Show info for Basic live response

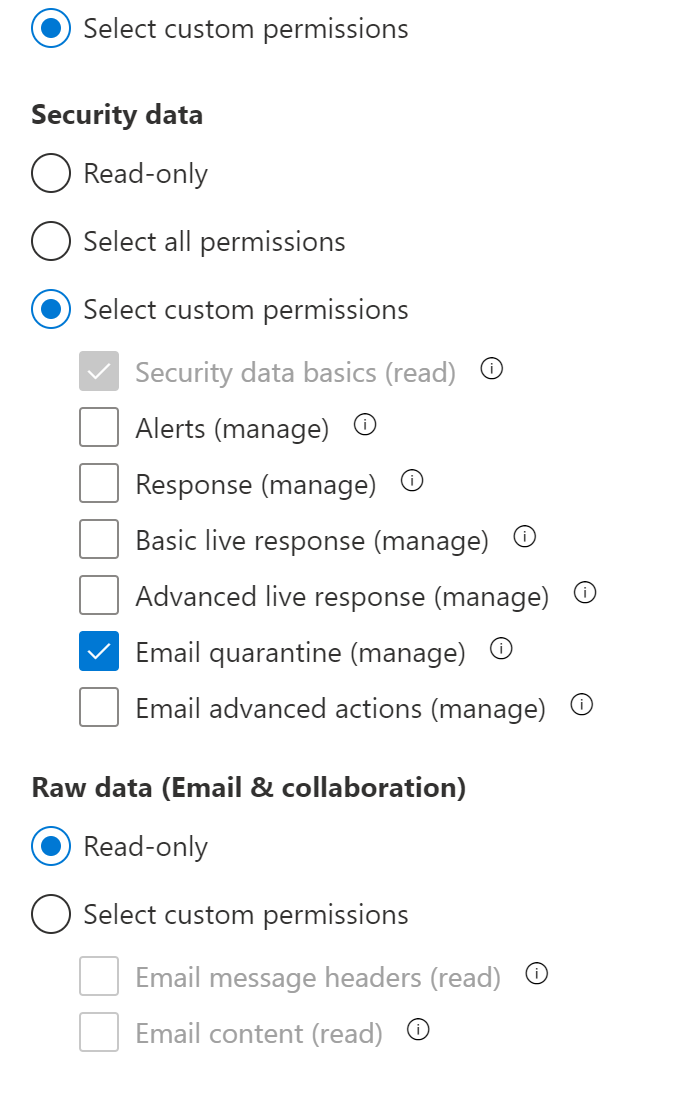[x=524, y=537]
